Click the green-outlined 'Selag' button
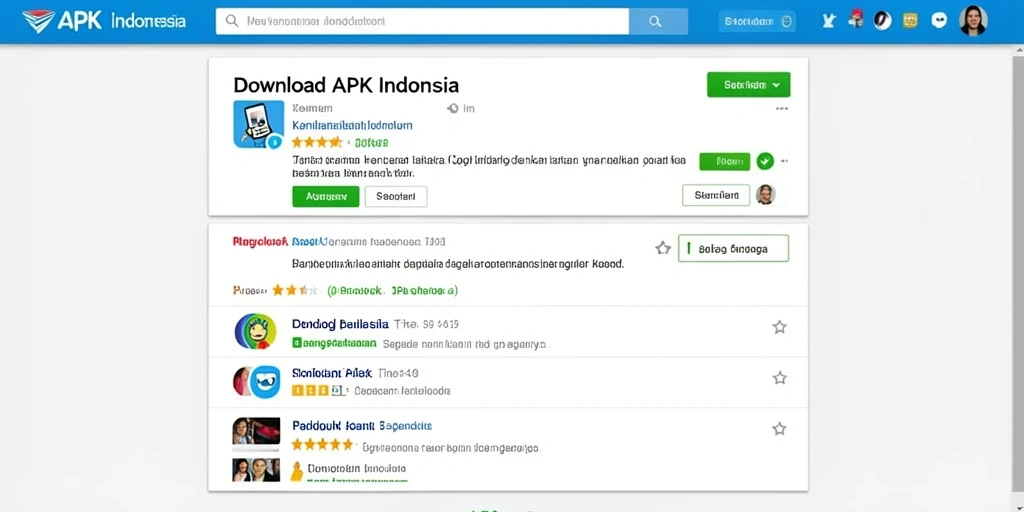This screenshot has width=1024, height=512. point(733,248)
